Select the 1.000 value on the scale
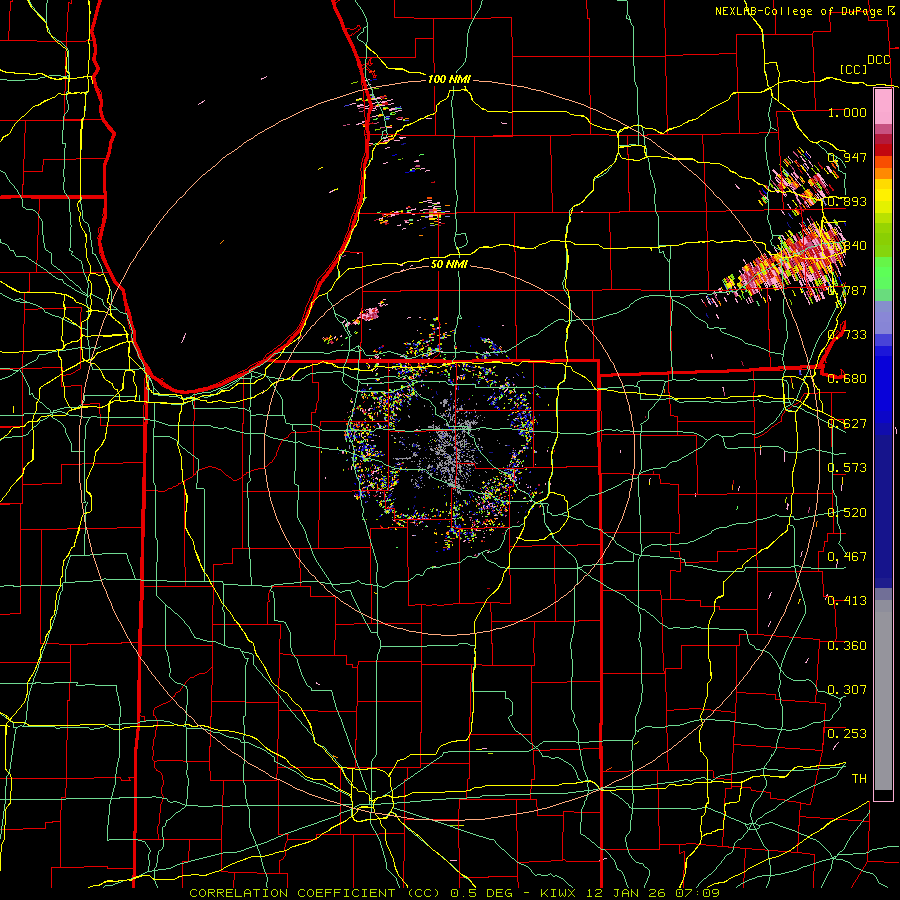This screenshot has width=900, height=900. click(x=847, y=112)
